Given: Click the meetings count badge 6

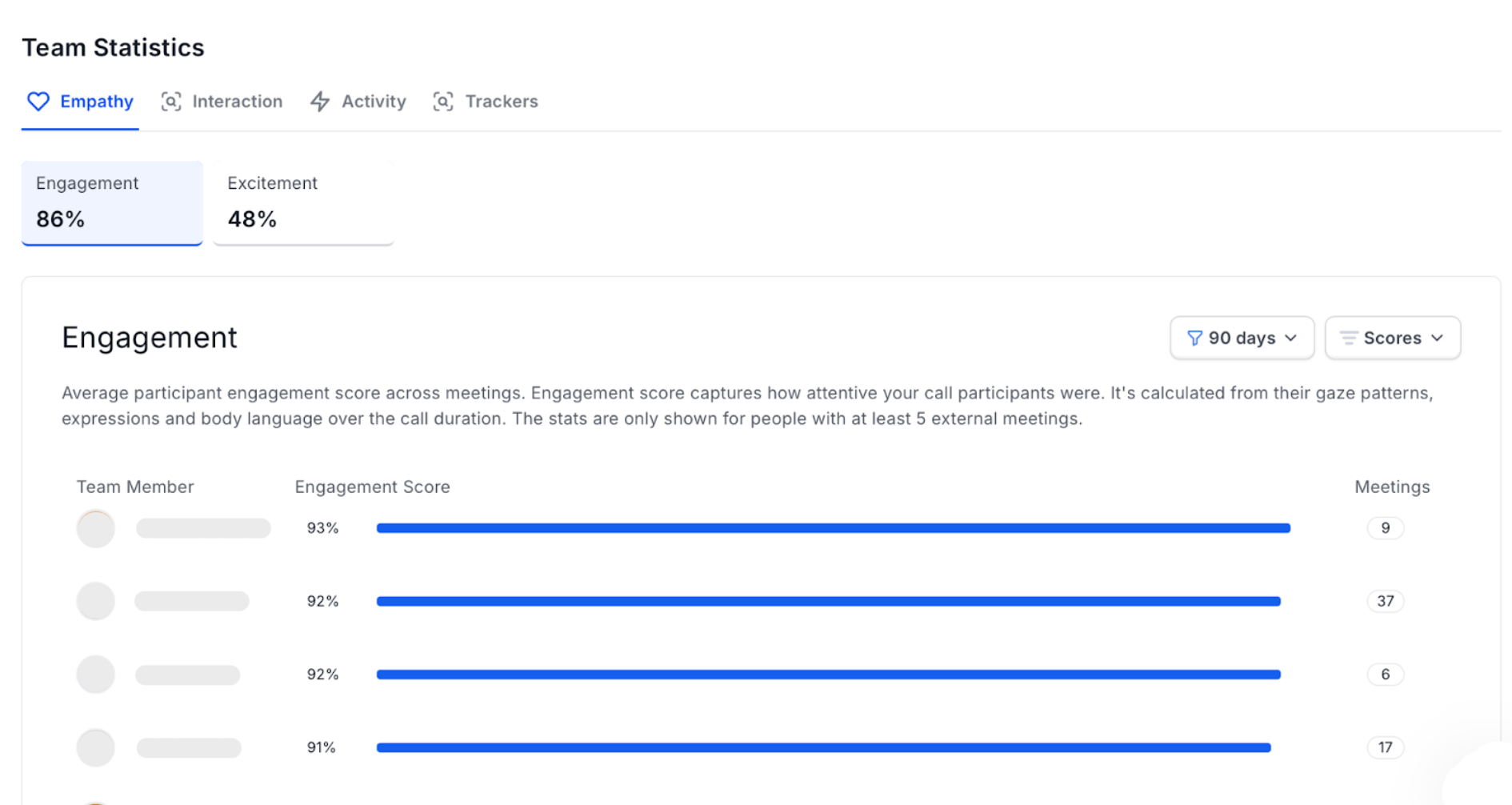Looking at the screenshot, I should coord(1386,675).
